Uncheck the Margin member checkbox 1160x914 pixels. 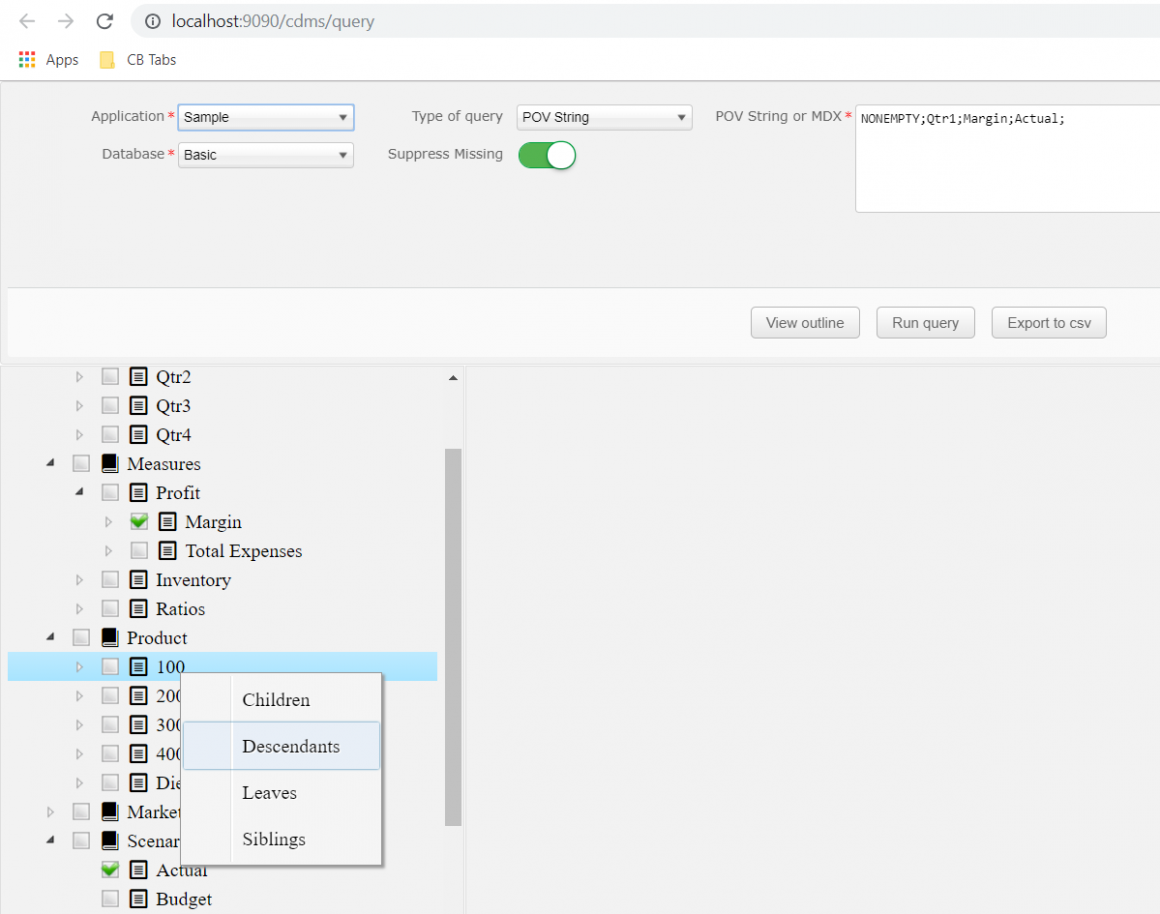click(139, 521)
